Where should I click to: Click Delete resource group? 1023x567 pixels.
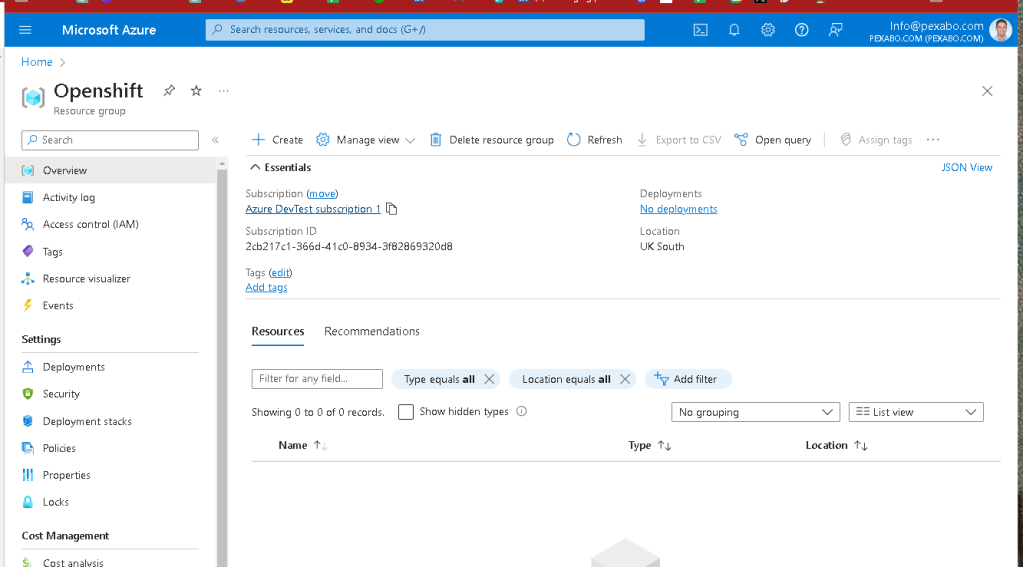pyautogui.click(x=491, y=140)
